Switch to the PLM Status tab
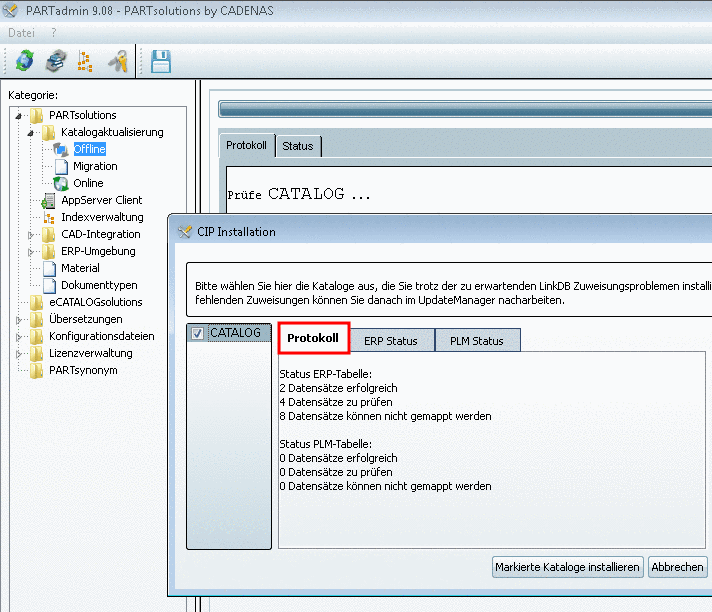The height and width of the screenshot is (612, 712). 477,341
